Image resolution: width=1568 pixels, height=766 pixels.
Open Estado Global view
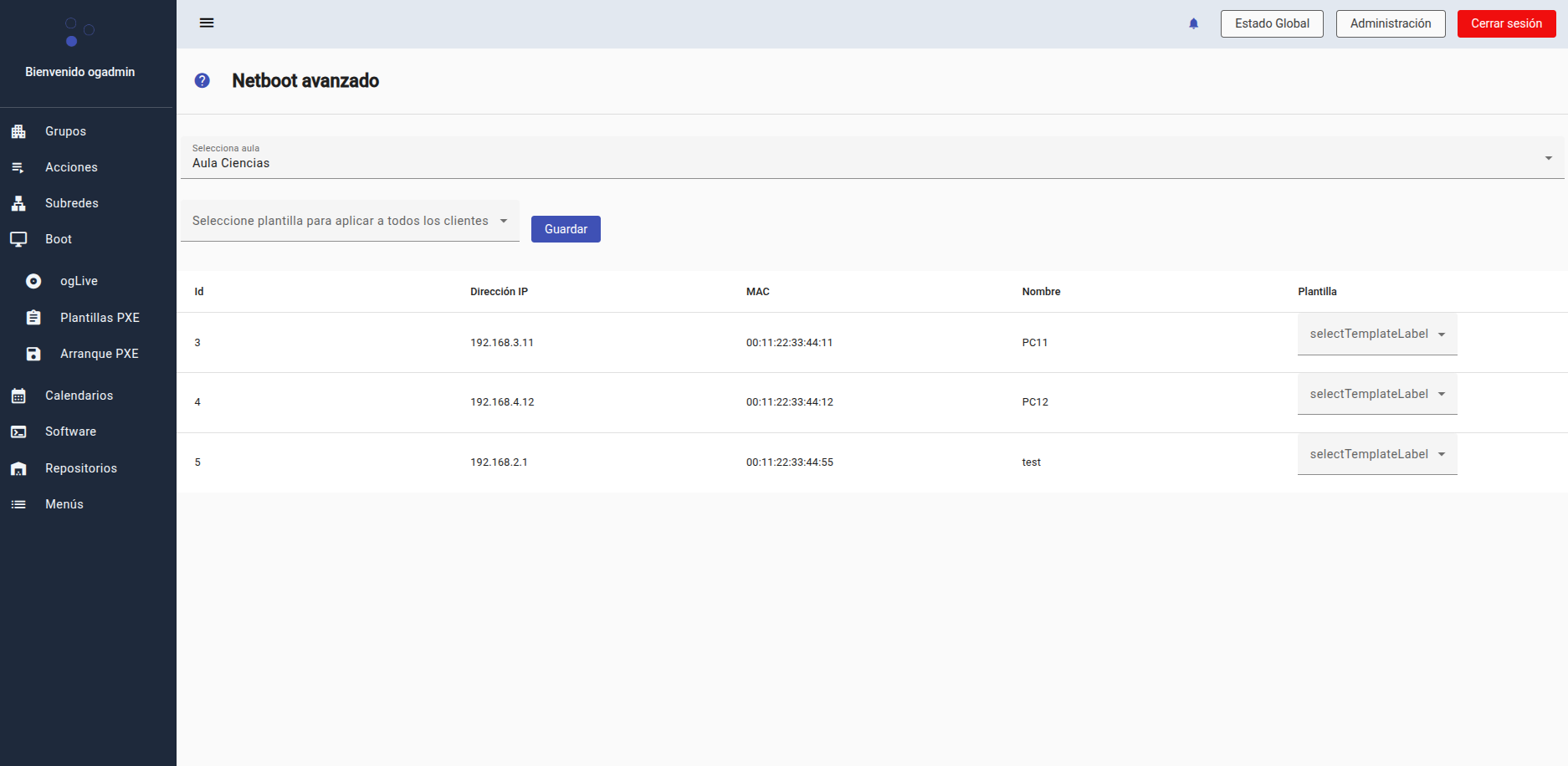coord(1271,23)
